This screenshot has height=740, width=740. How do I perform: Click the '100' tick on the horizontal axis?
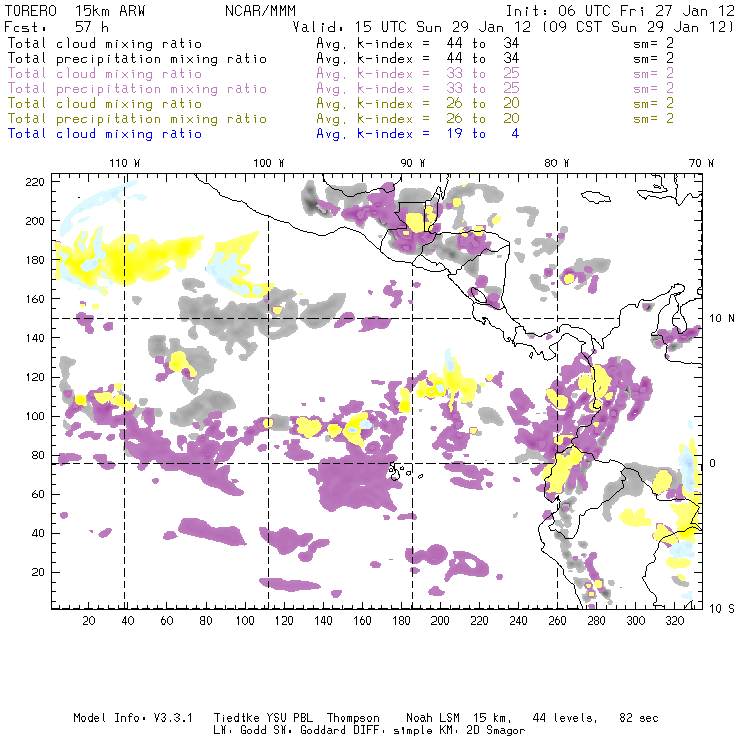[x=245, y=621]
